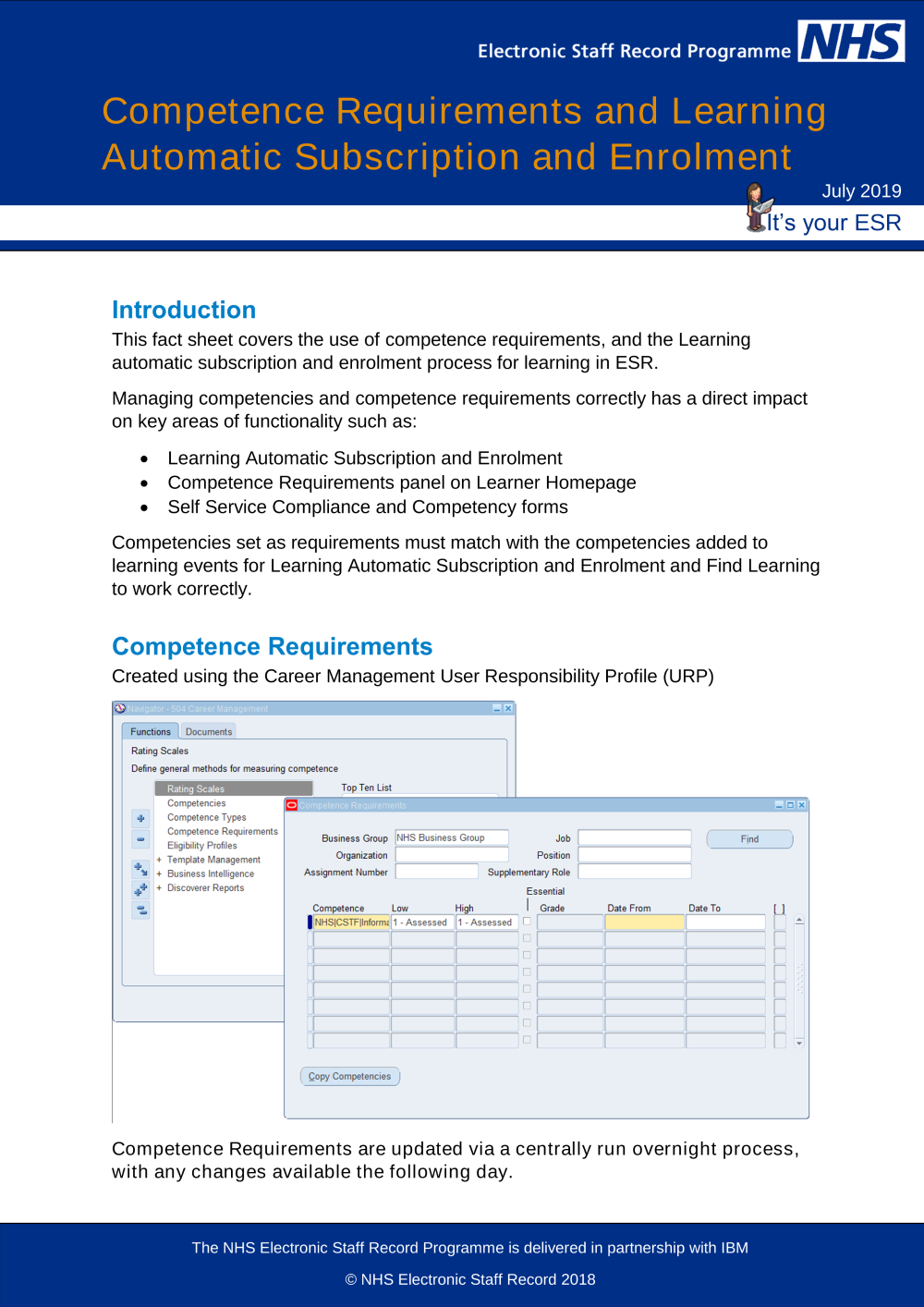This screenshot has width=924, height=1307.
Task: Click the Navigator window icon in its title bar
Action: click(121, 708)
